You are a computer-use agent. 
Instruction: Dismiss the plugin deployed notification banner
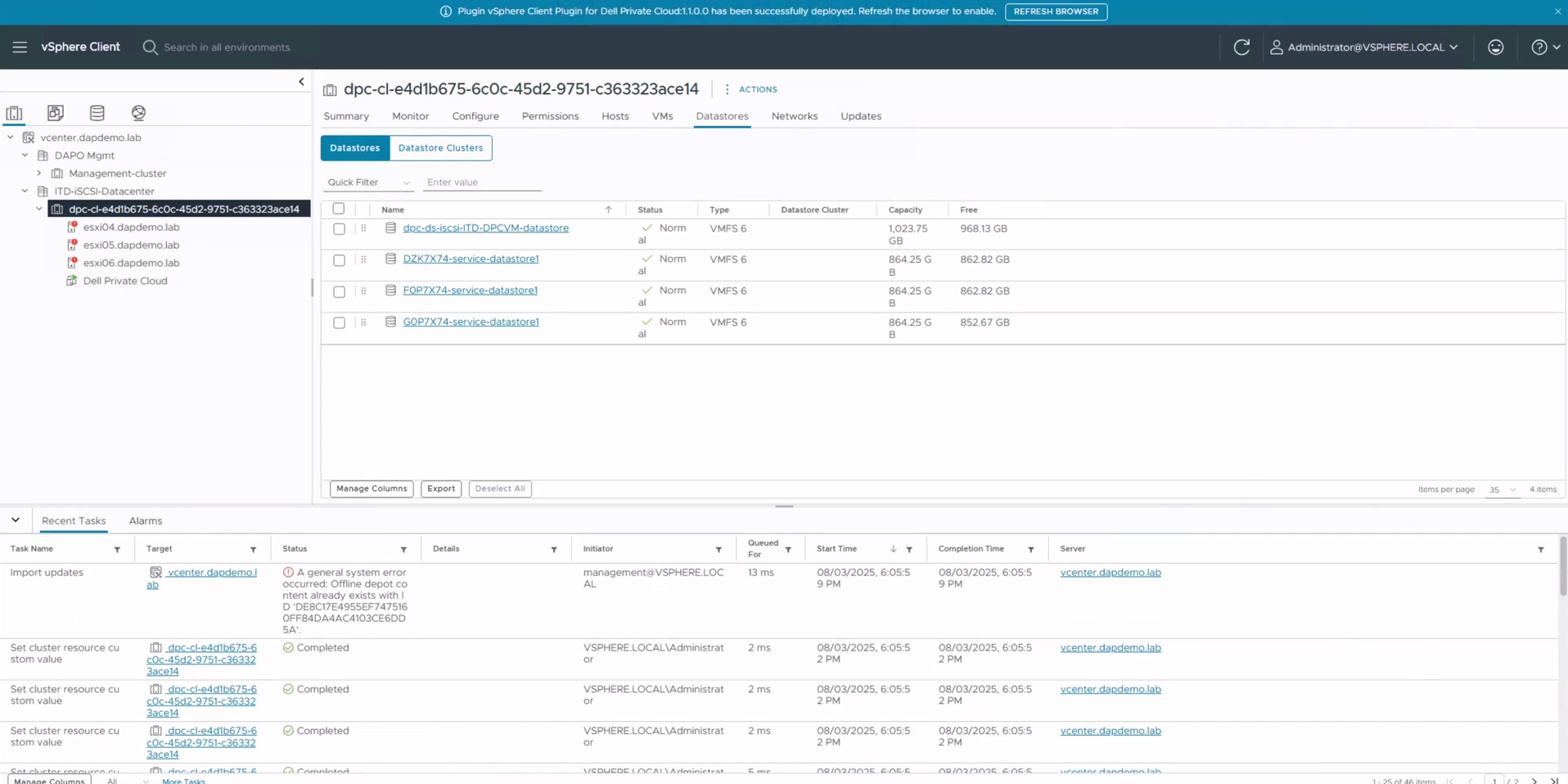(x=1557, y=11)
